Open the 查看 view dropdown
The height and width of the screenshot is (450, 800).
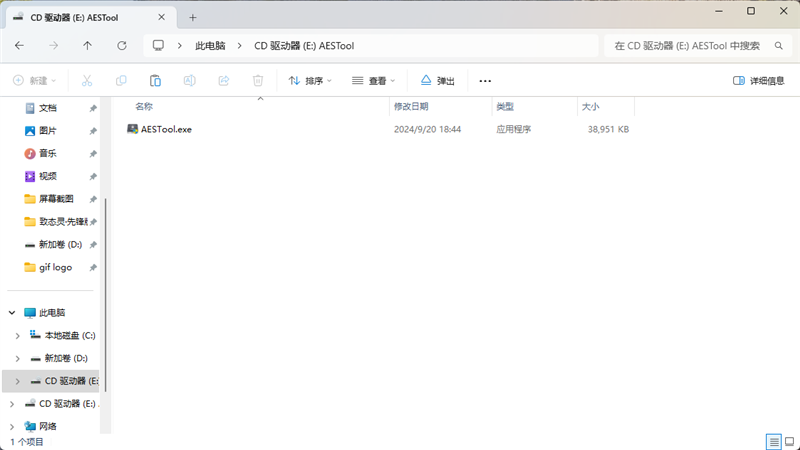(x=373, y=81)
